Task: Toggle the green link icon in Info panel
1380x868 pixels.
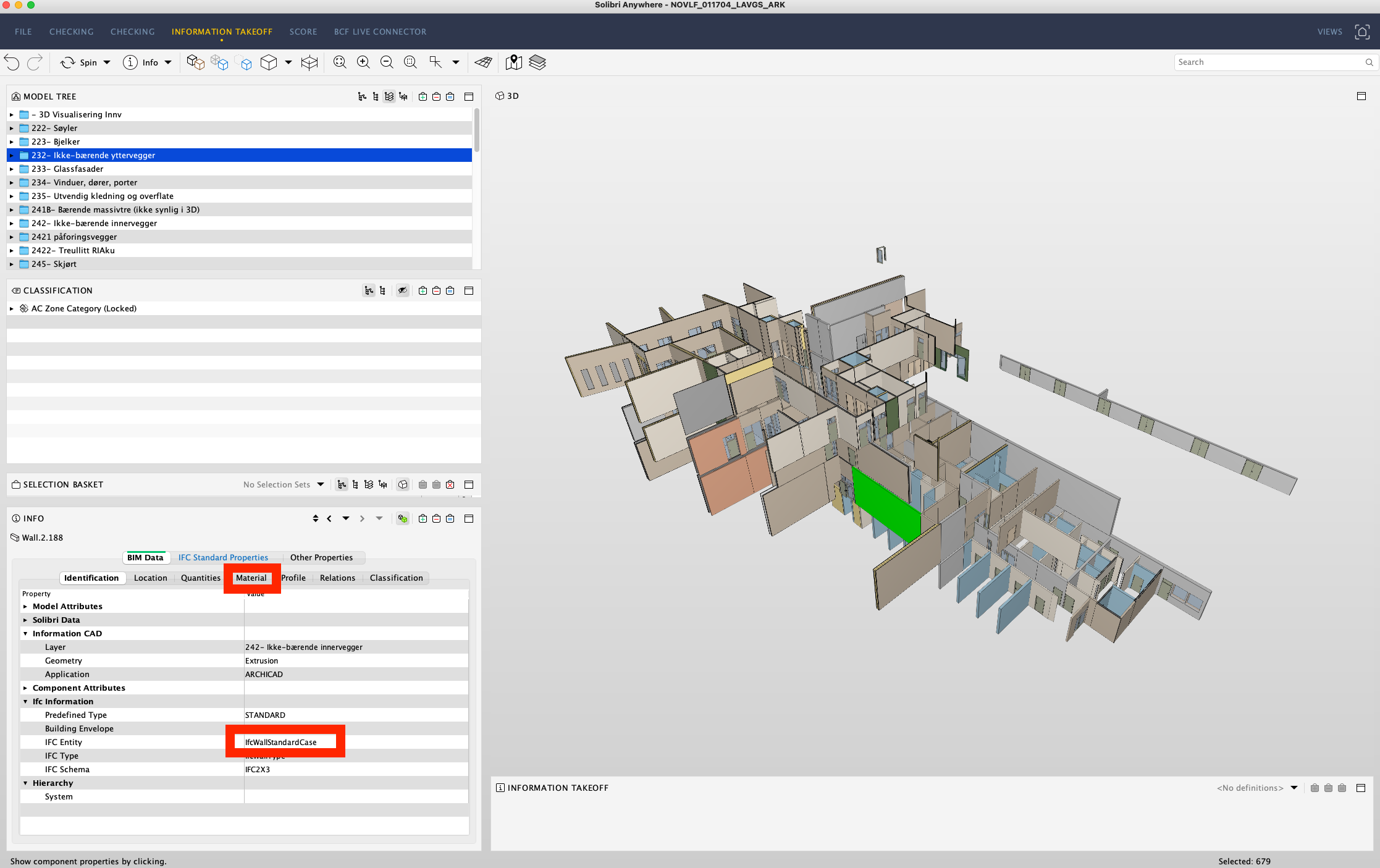Action: click(403, 519)
